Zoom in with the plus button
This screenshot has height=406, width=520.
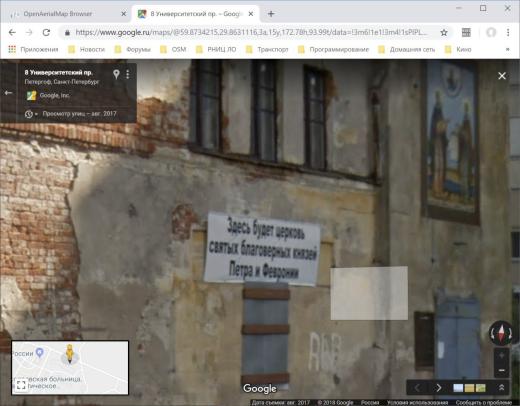click(x=501, y=356)
